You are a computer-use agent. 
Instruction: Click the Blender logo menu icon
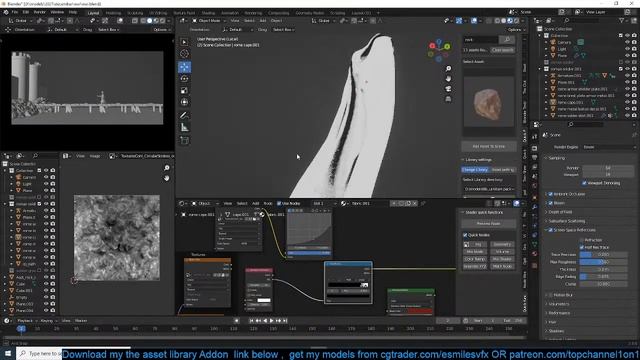point(6,12)
